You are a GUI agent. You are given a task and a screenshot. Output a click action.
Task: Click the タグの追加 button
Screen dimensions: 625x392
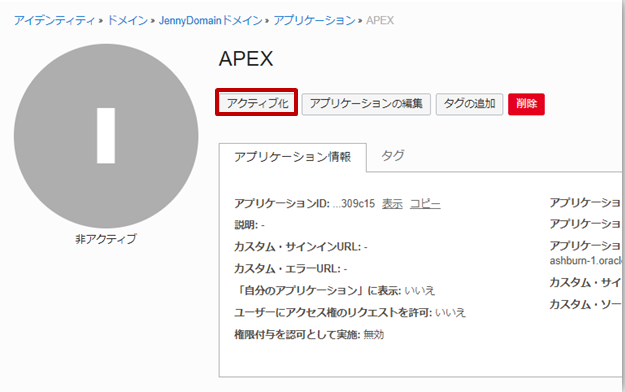point(469,104)
